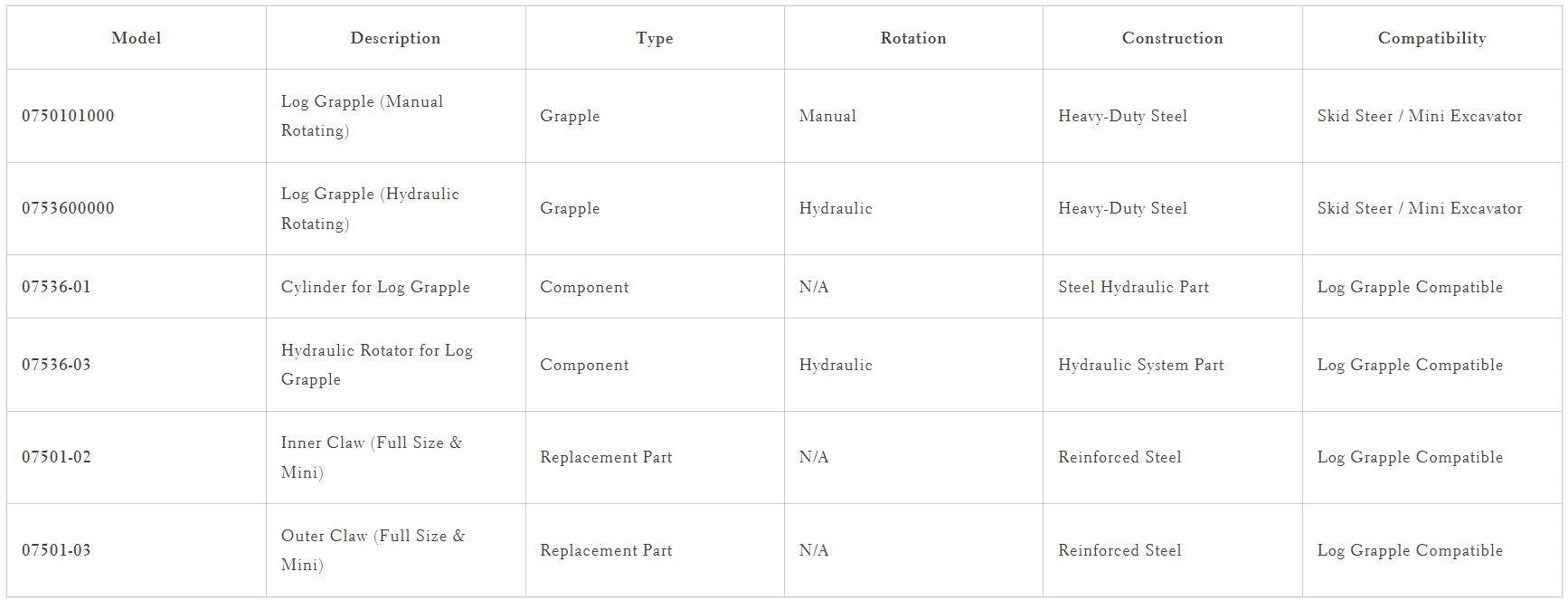Click the Model column header
The image size is (1568, 600).
coord(137,38)
